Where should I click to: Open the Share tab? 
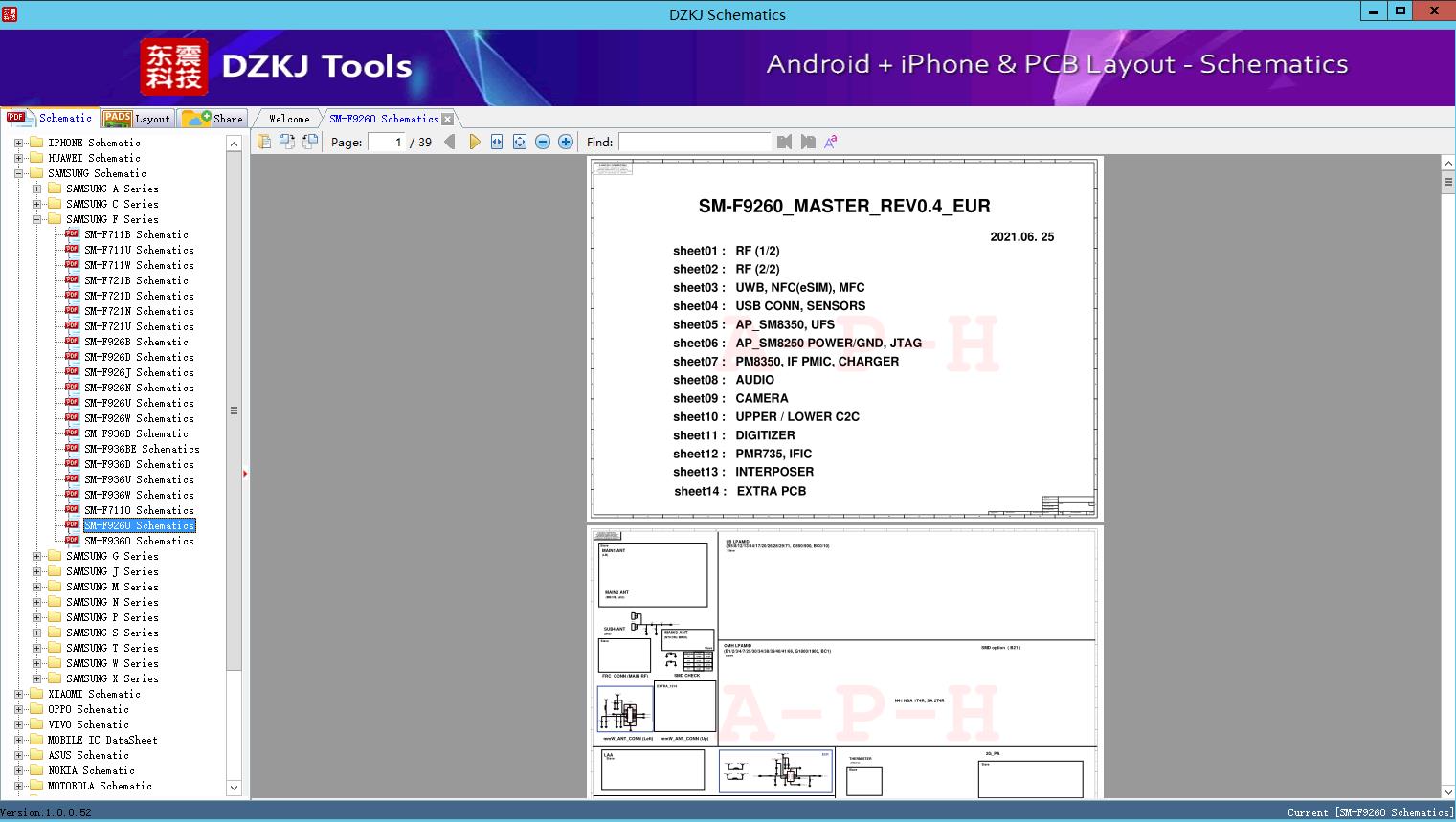(x=213, y=118)
